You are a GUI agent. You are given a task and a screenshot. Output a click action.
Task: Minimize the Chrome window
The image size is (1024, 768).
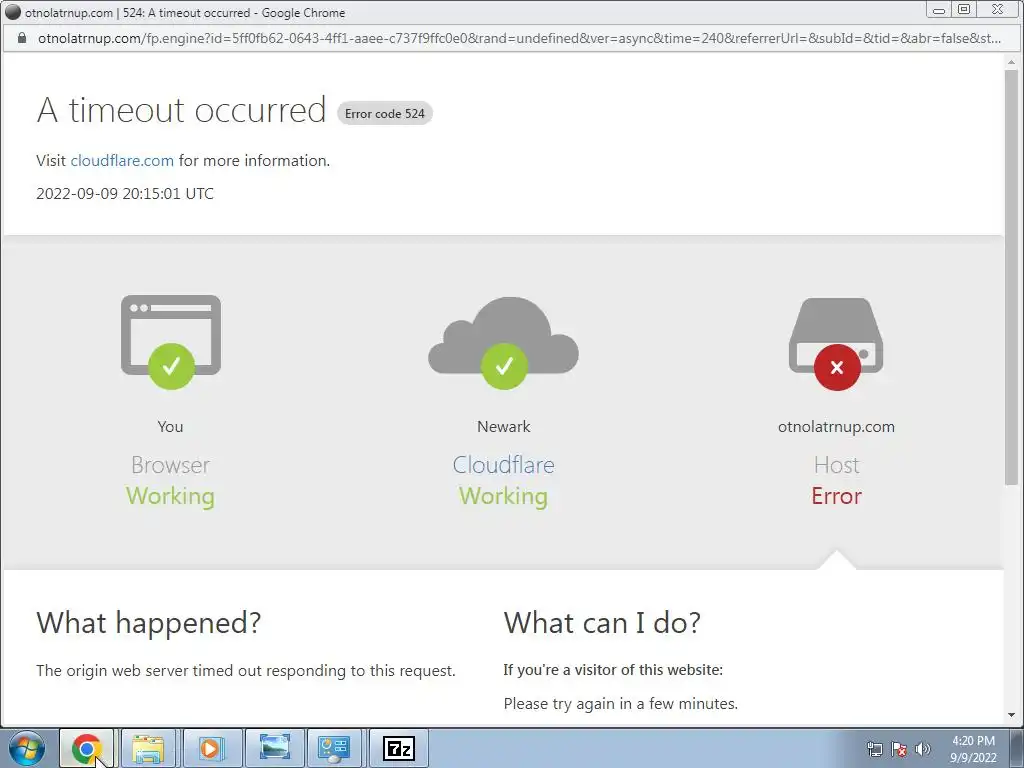tap(939, 10)
